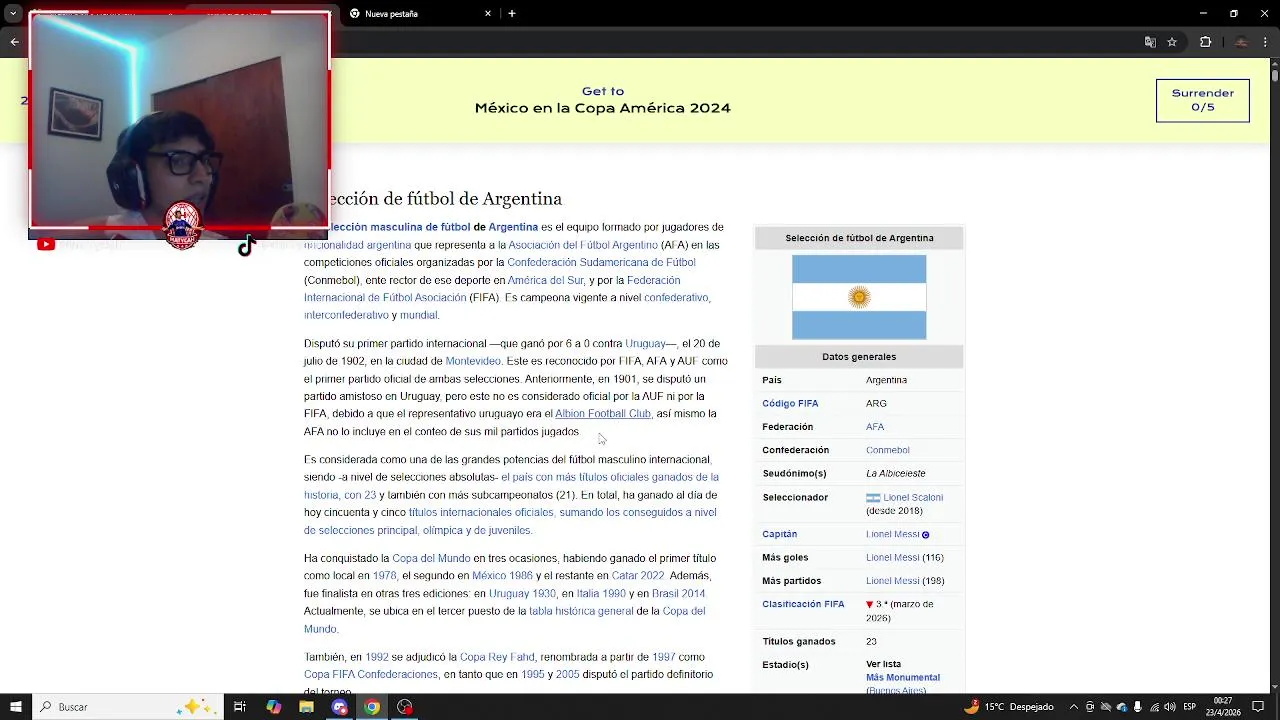Follow the AFA link in the infobox
This screenshot has height=720, width=1280.
coord(875,427)
